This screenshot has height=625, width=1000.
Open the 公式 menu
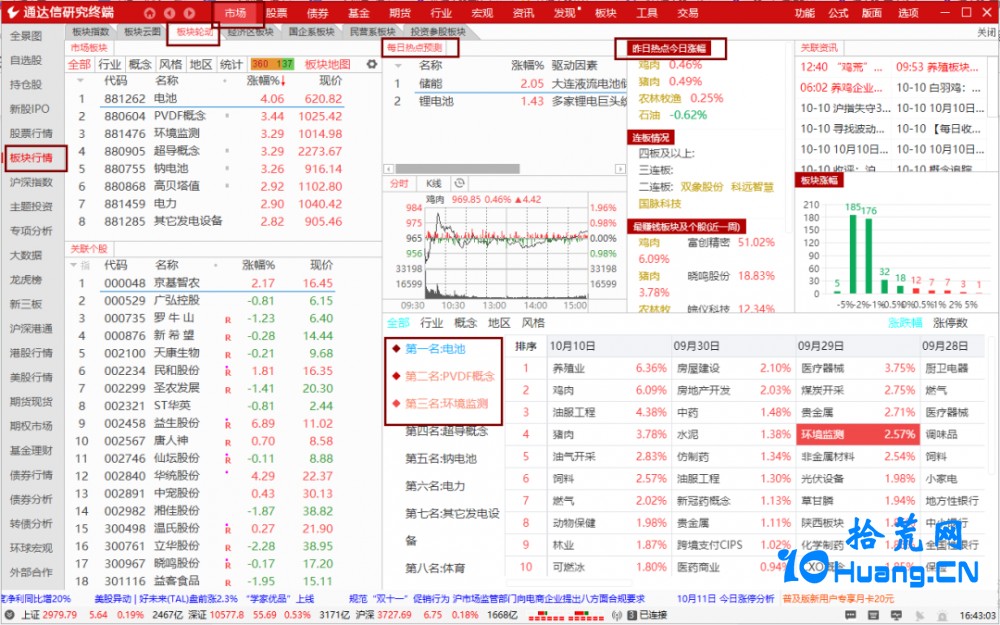click(x=838, y=13)
